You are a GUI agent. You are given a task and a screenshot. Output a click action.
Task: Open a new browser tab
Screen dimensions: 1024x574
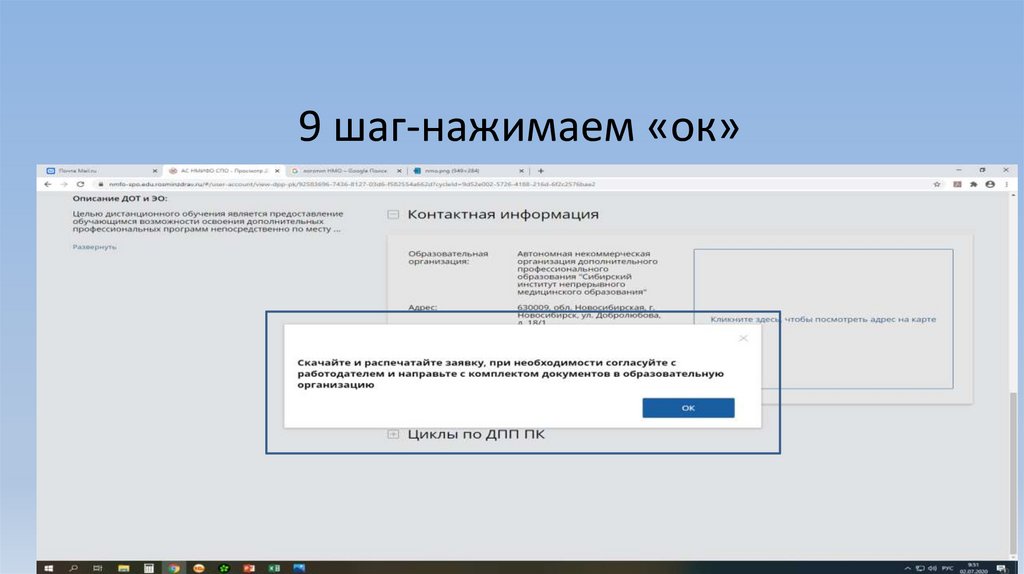pos(541,171)
